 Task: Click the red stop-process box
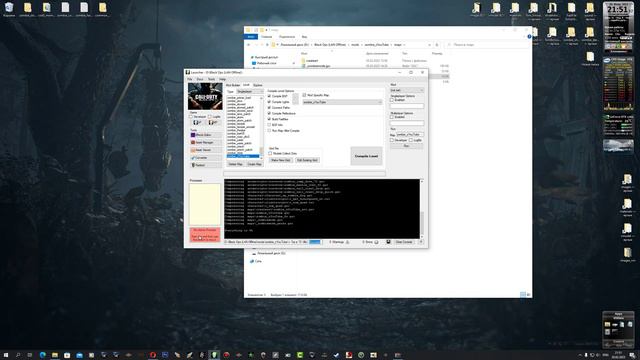tap(205, 234)
